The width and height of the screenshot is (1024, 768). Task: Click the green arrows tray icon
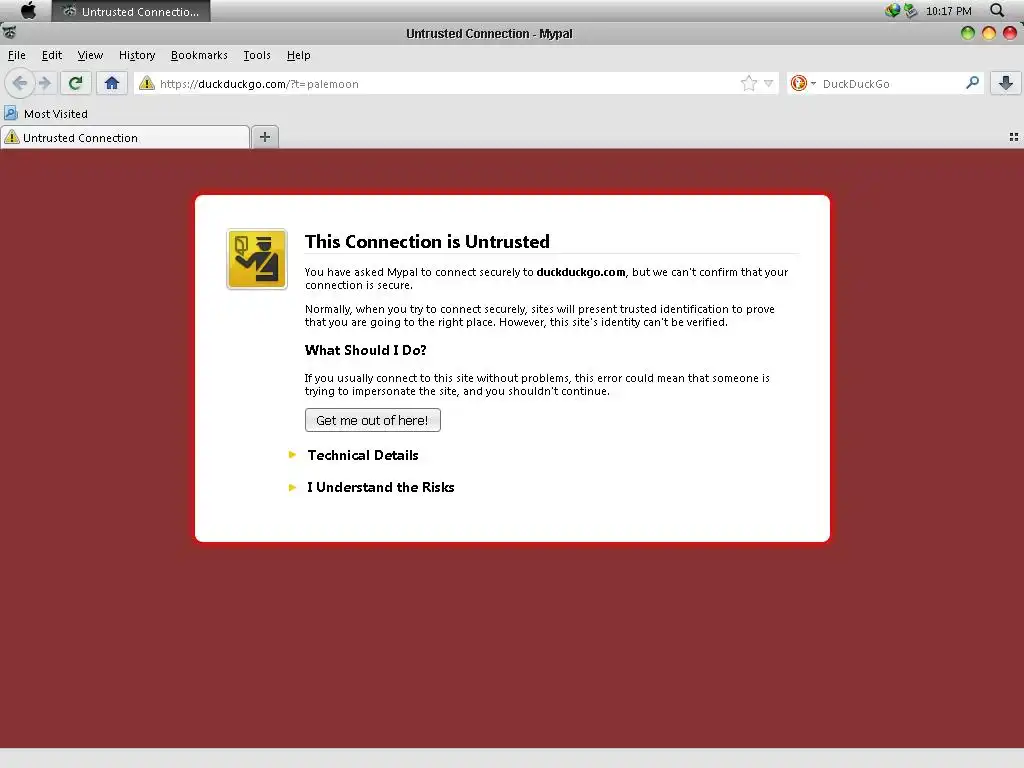(910, 10)
